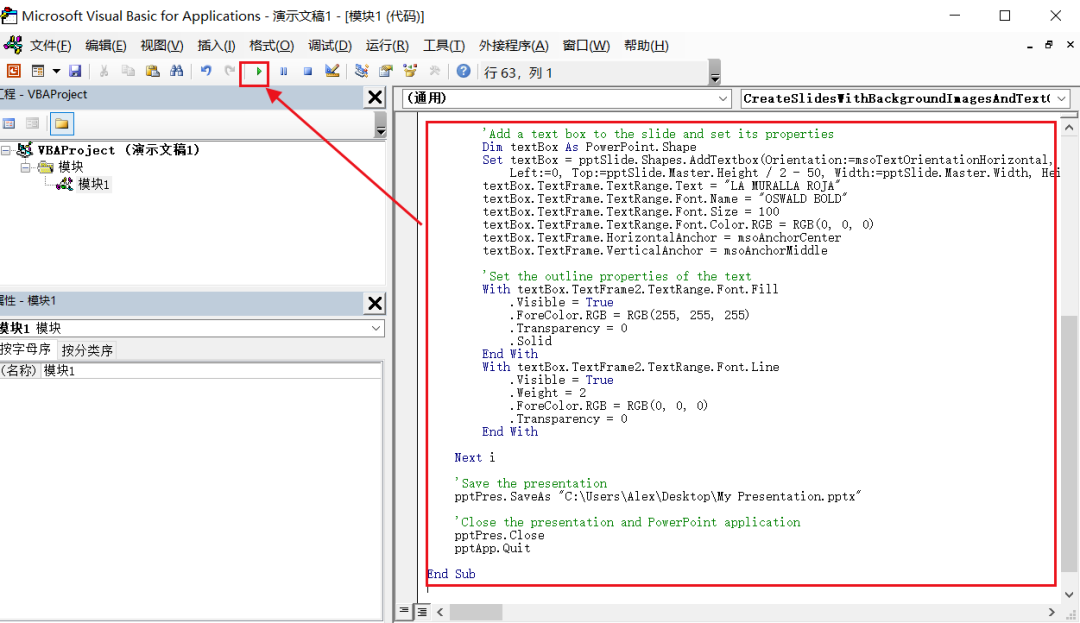This screenshot has height=623, width=1080.
Task: Click the VBA app icon in the menu bar
Action: (x=13, y=45)
